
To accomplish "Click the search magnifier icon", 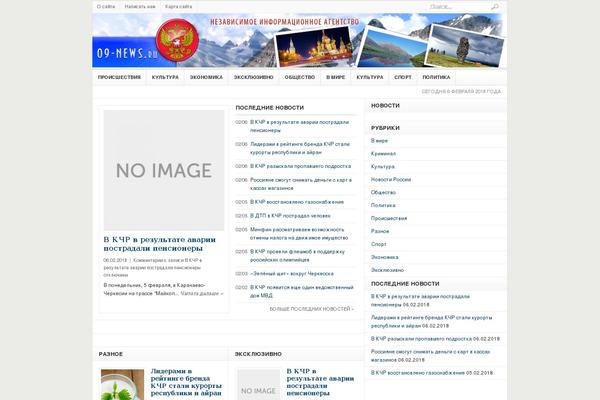I will tap(494, 7).
